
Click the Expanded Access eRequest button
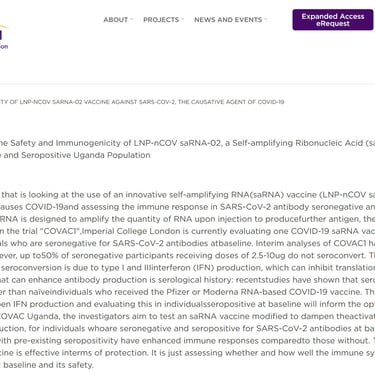click(x=333, y=20)
